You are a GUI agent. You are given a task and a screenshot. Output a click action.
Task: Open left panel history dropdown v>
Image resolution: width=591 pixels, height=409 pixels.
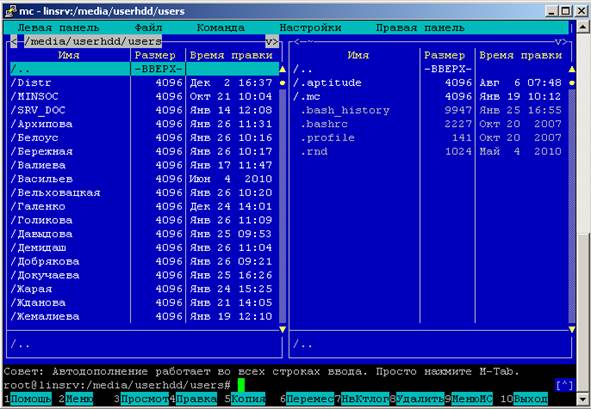pos(272,41)
